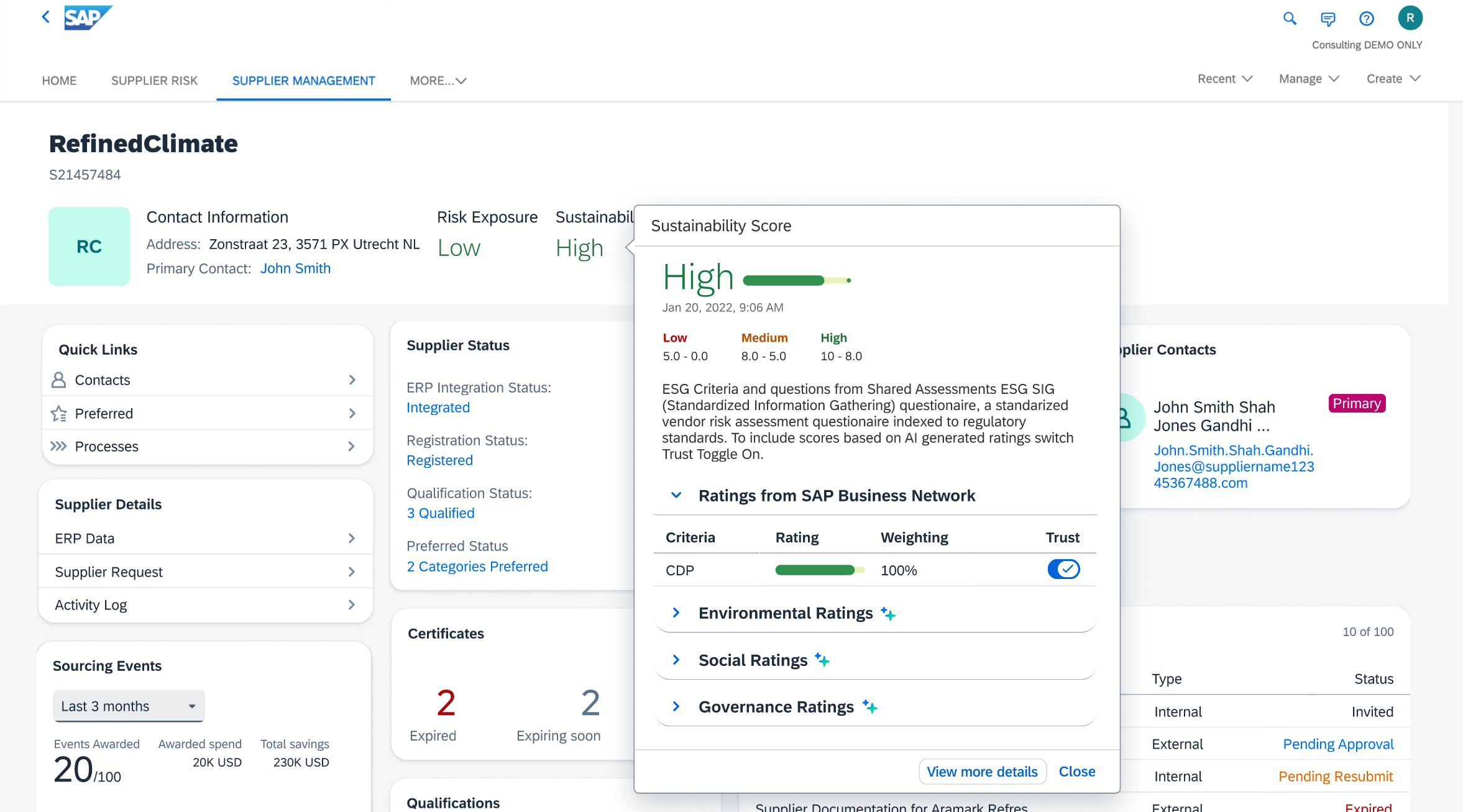
Task: Open ERP Data row chevron
Action: (352, 538)
